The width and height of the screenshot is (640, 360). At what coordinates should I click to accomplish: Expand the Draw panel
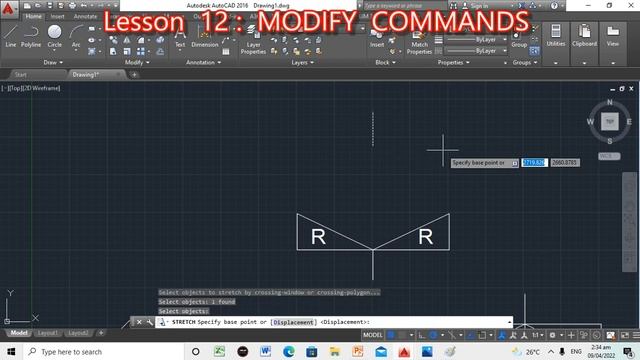click(x=53, y=62)
